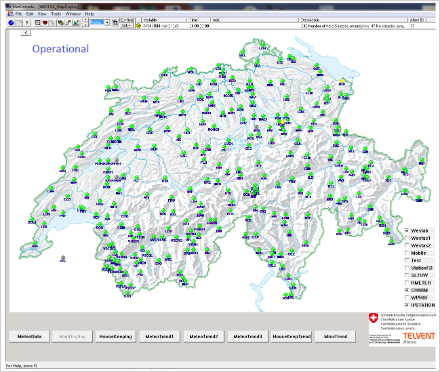The height and width of the screenshot is (372, 440).
Task: Click the alarm row description text
Action: click(x=353, y=26)
